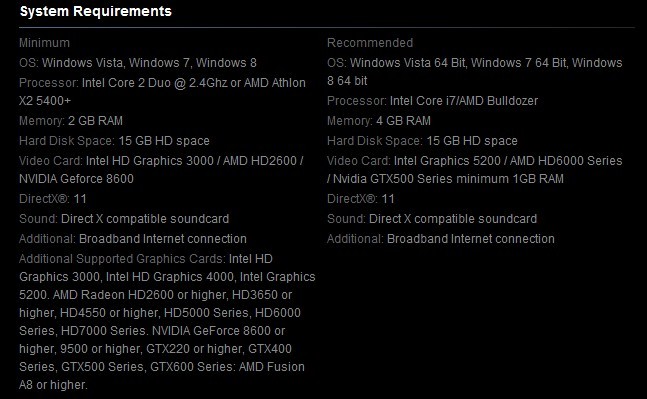The width and height of the screenshot is (647, 399).
Task: Click Additional Supported Graphics Cards label
Action: [x=122, y=259]
